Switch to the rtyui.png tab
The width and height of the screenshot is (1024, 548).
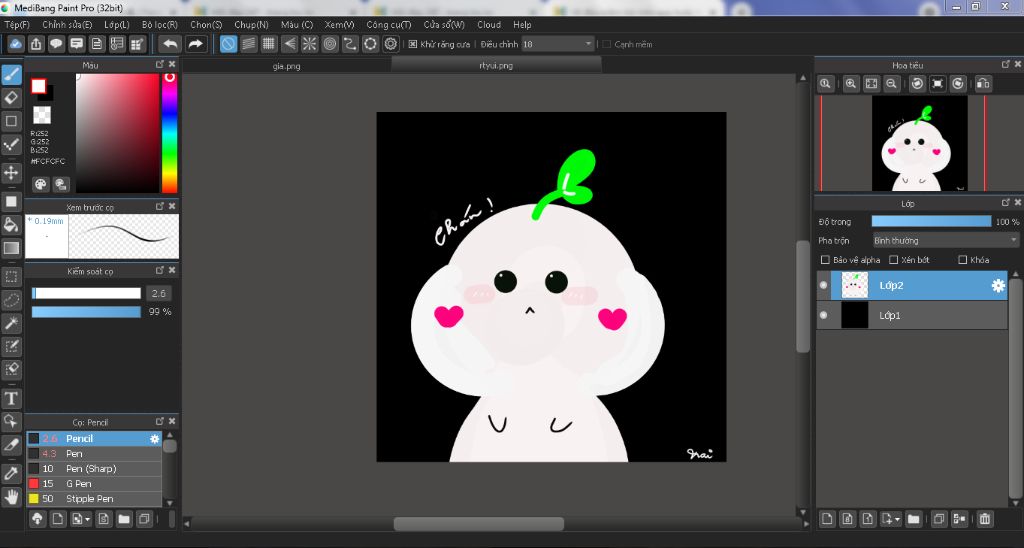point(496,65)
